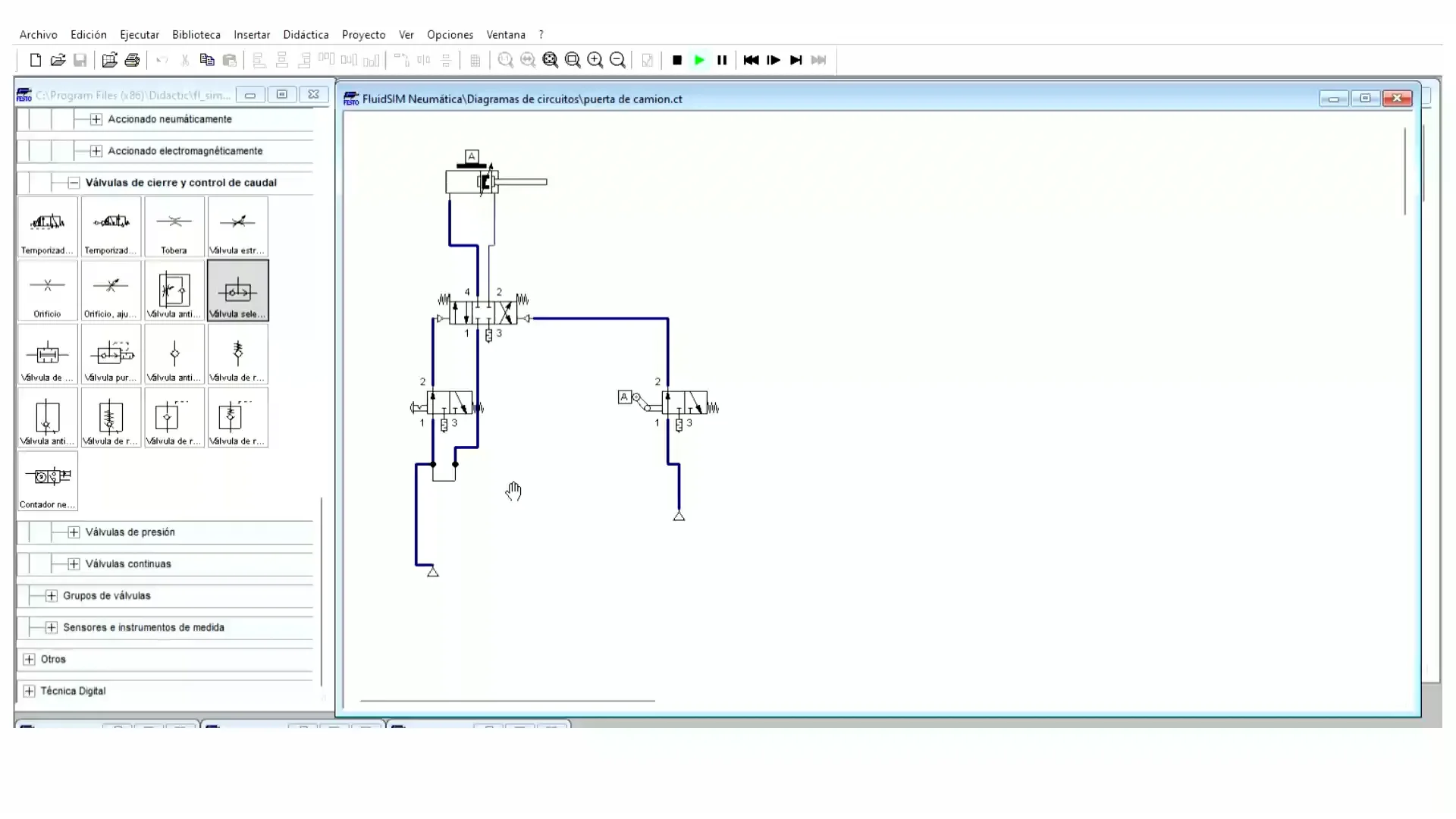
Task: Click the 5/2 way valve in diagram
Action: [483, 312]
